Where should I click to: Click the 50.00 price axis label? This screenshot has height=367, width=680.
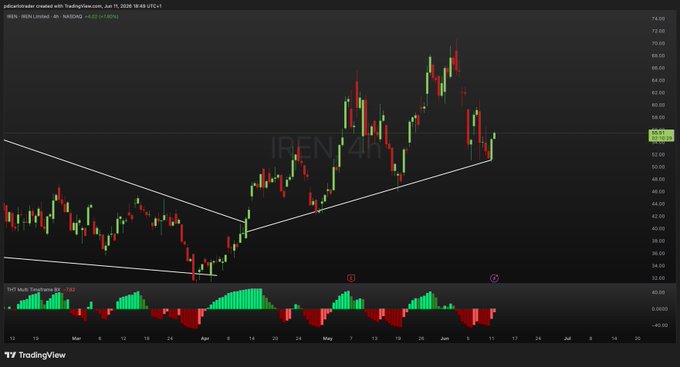pos(658,167)
